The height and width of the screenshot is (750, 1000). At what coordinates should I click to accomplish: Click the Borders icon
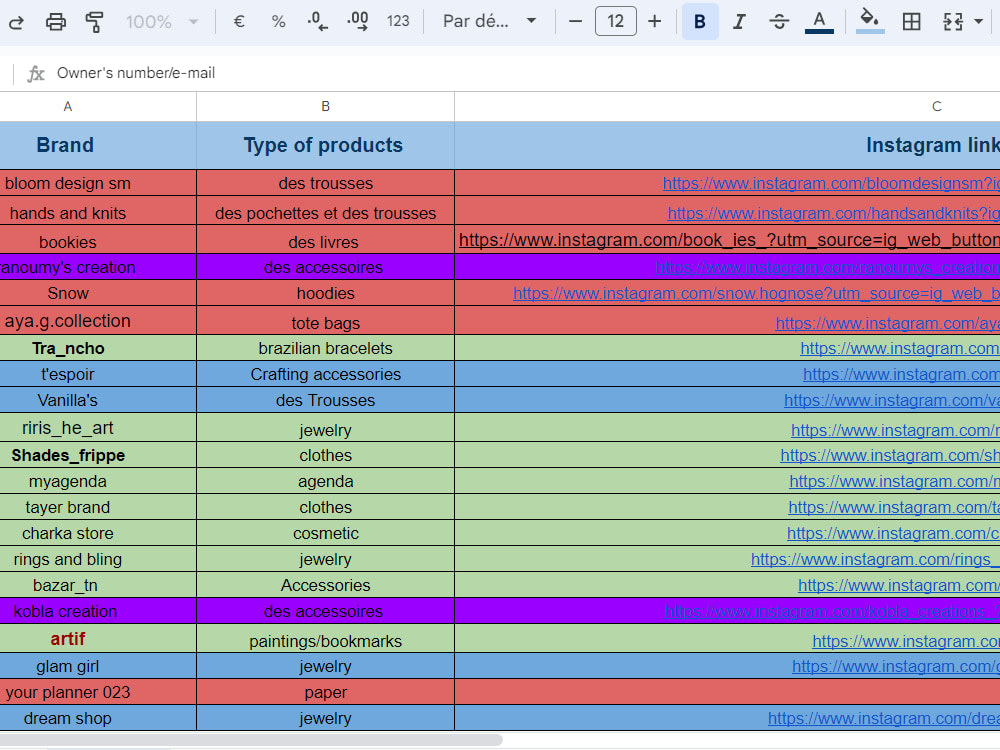click(x=911, y=22)
